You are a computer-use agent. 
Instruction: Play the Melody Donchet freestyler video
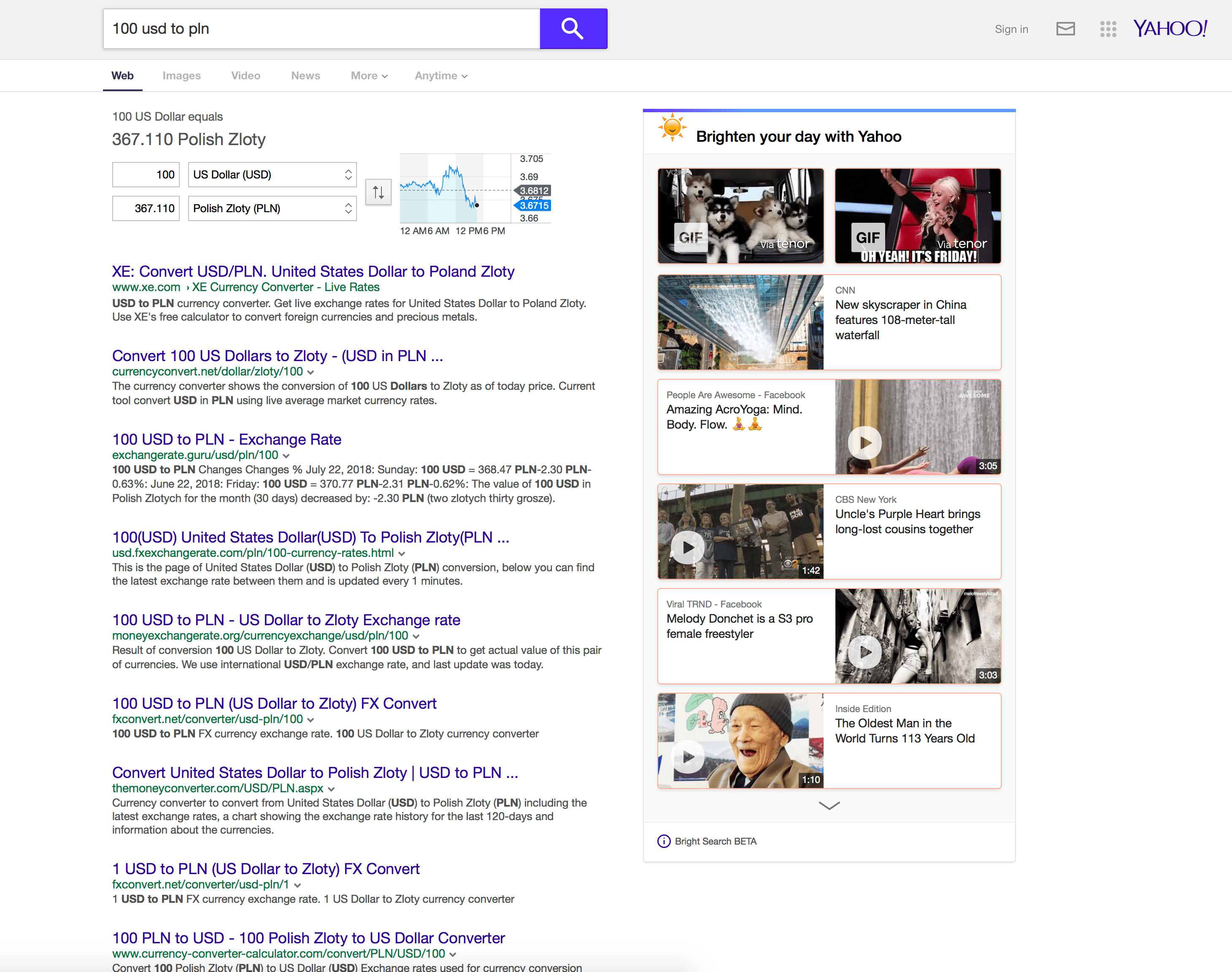pyautogui.click(x=865, y=652)
